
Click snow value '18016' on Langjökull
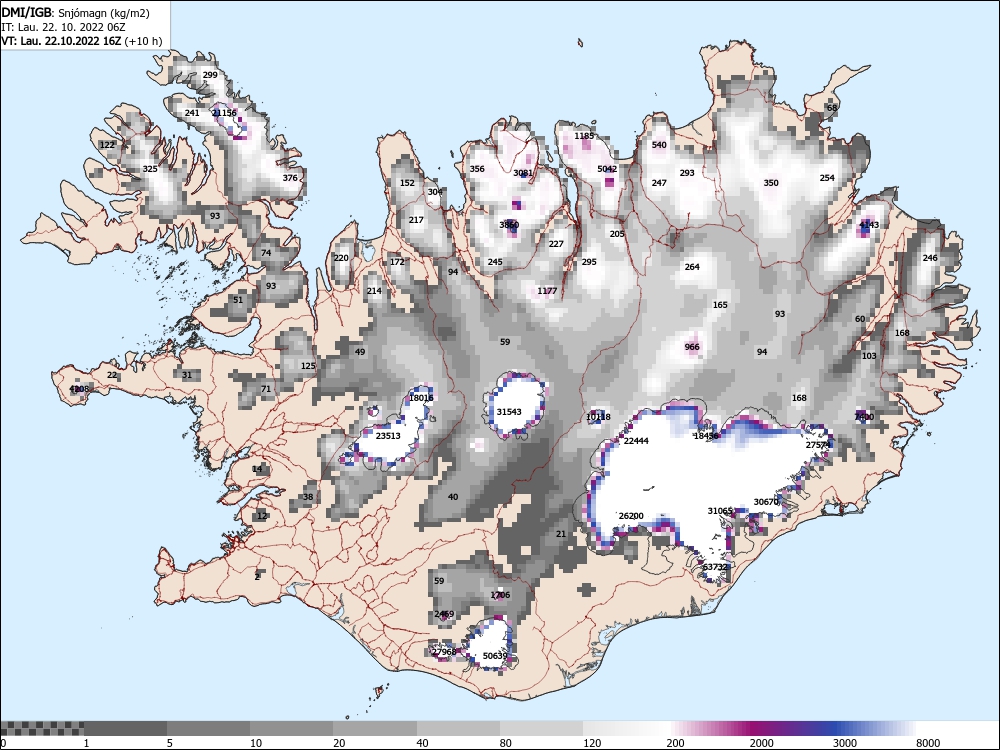pos(421,398)
